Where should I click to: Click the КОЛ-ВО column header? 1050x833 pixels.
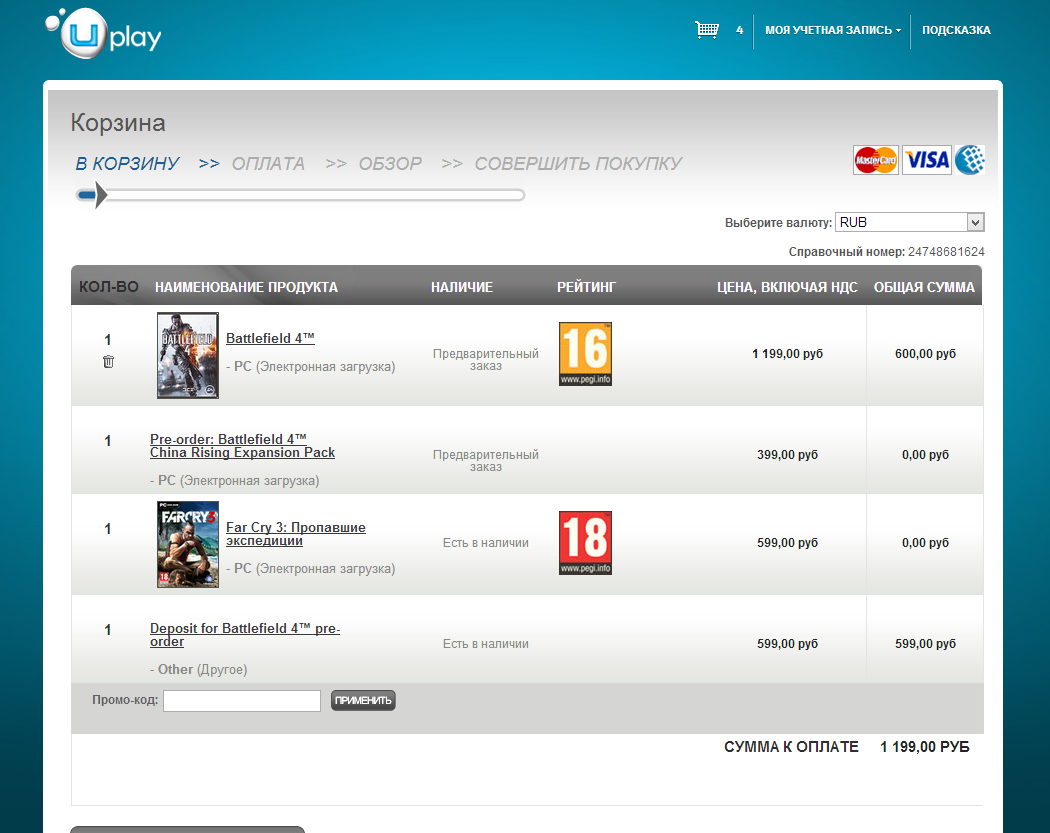click(108, 287)
